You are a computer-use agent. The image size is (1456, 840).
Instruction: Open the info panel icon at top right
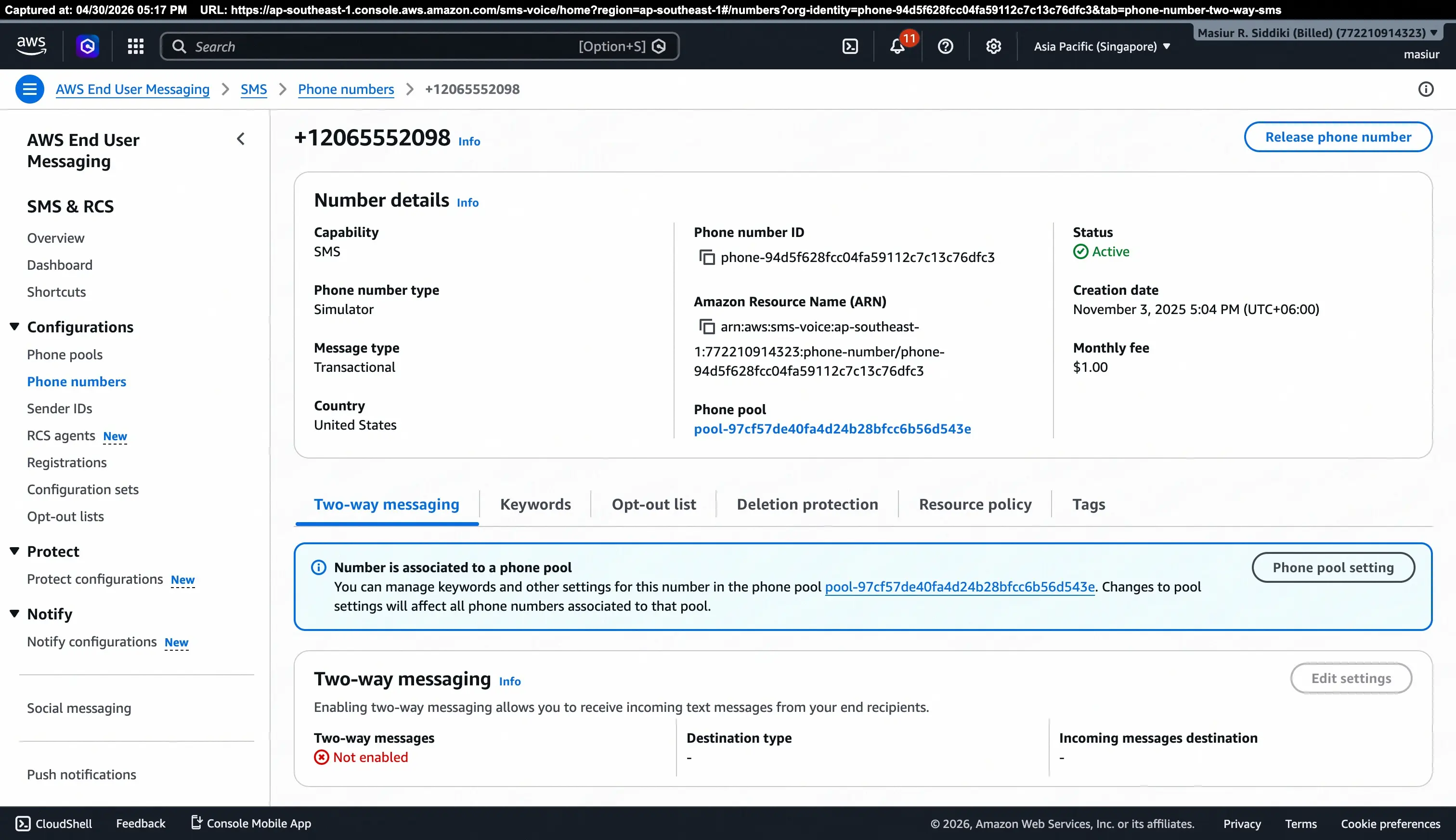tap(1426, 90)
